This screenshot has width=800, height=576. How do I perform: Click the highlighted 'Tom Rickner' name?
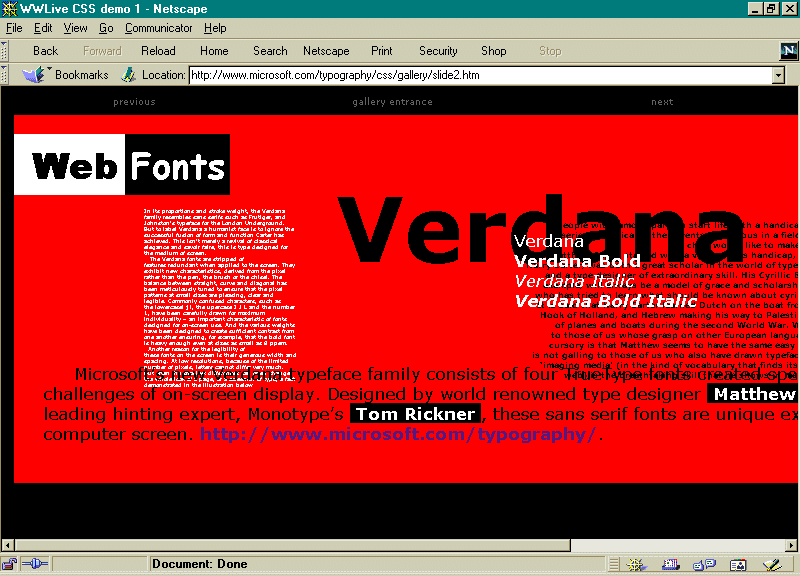point(415,414)
